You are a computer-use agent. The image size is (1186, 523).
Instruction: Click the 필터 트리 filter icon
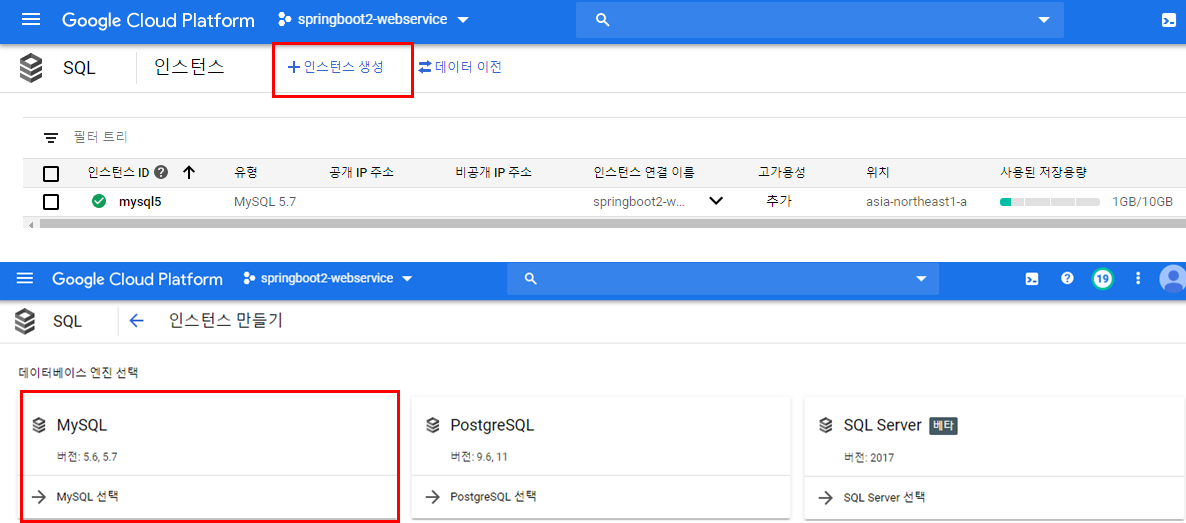(51, 138)
